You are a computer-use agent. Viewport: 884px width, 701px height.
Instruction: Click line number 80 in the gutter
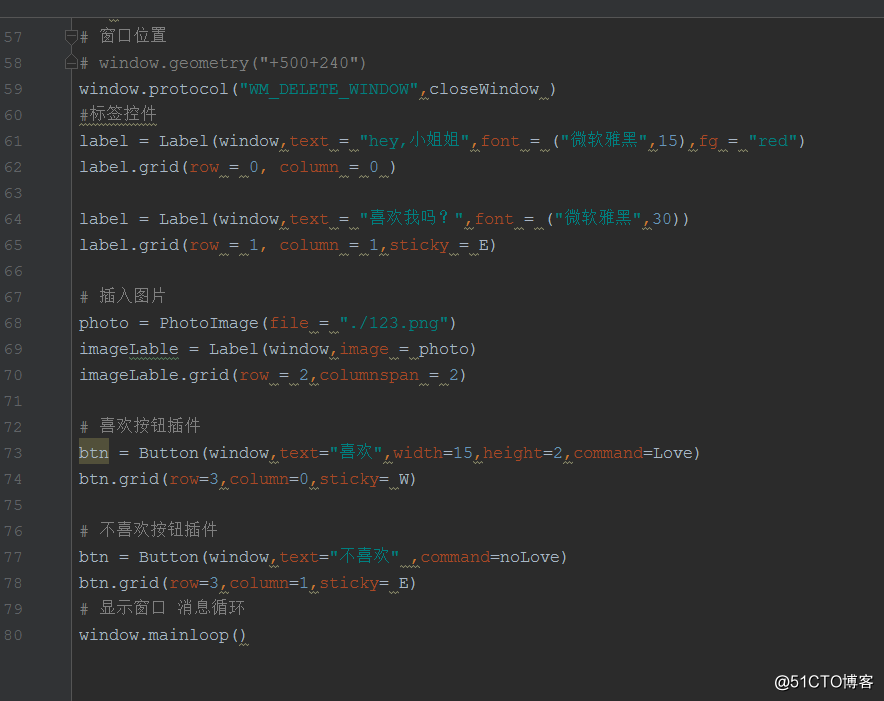pos(13,635)
